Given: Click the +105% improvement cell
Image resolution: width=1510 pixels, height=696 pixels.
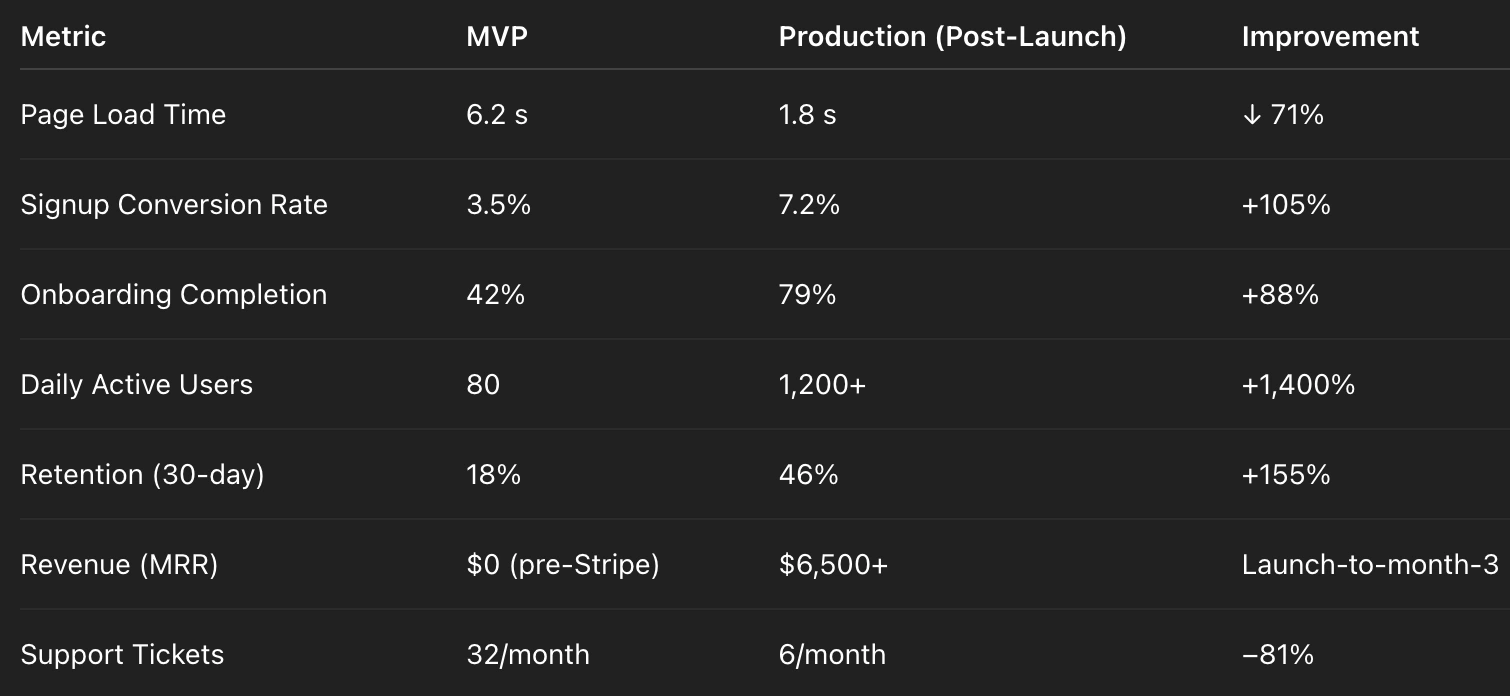Looking at the screenshot, I should (1286, 205).
